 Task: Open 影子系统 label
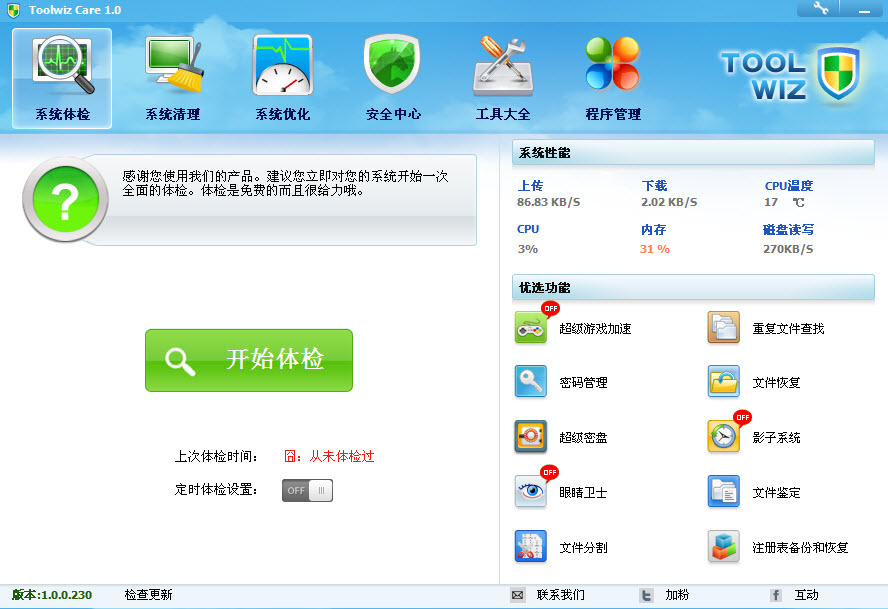click(776, 437)
